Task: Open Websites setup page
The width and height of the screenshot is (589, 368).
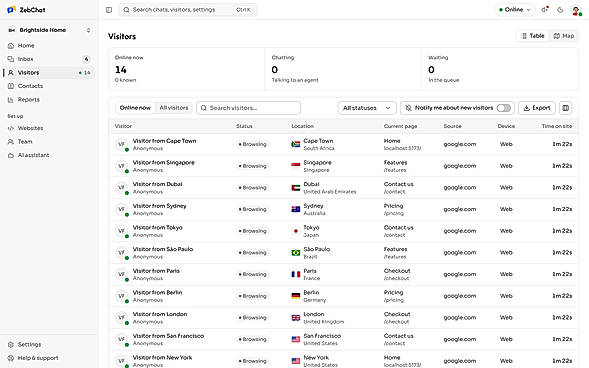Action: click(49, 128)
